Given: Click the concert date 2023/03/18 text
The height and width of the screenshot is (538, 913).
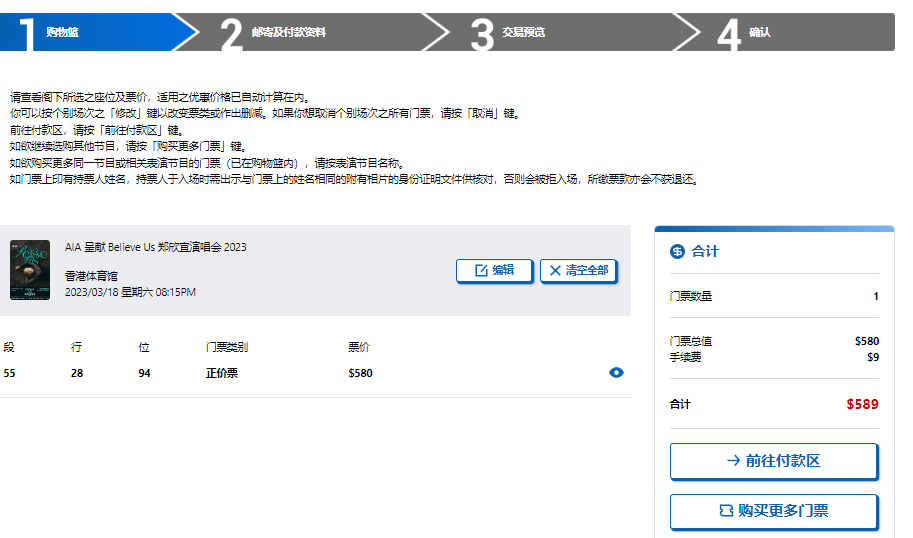Looking at the screenshot, I should click(130, 292).
